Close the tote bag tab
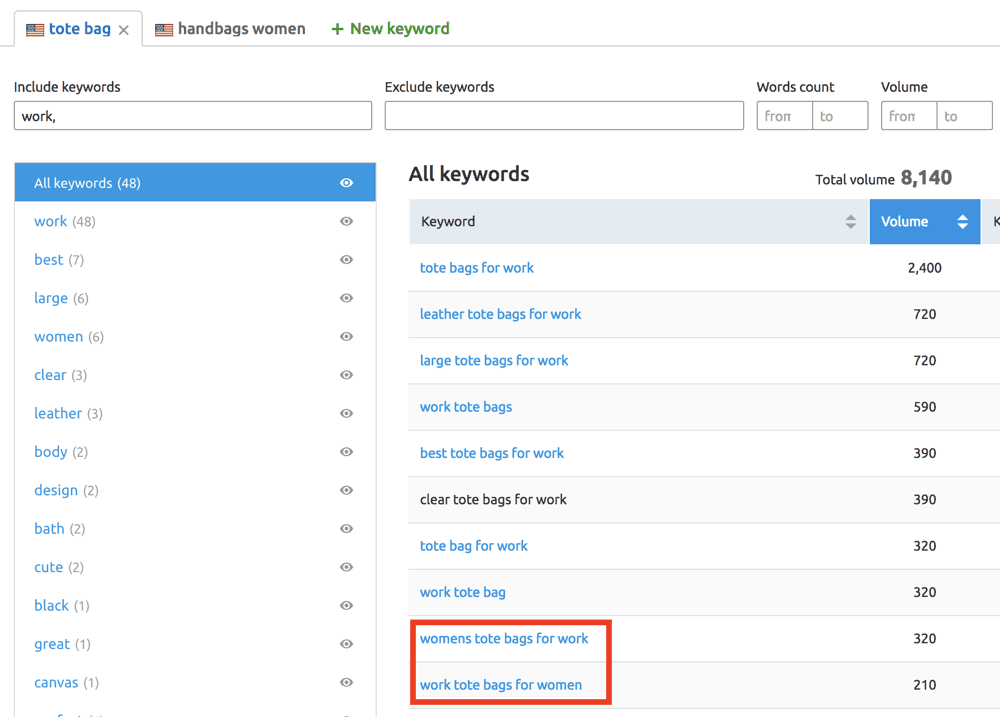Viewport: 1000px width, 717px height. 123,29
